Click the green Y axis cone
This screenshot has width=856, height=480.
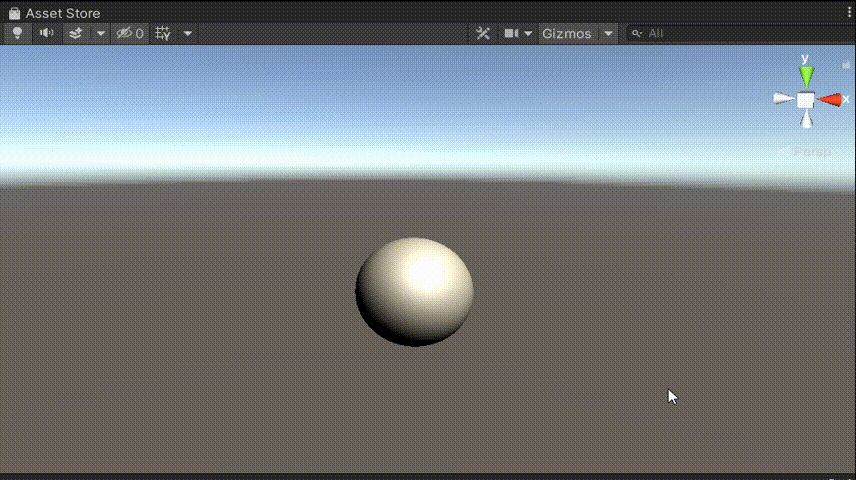point(806,75)
